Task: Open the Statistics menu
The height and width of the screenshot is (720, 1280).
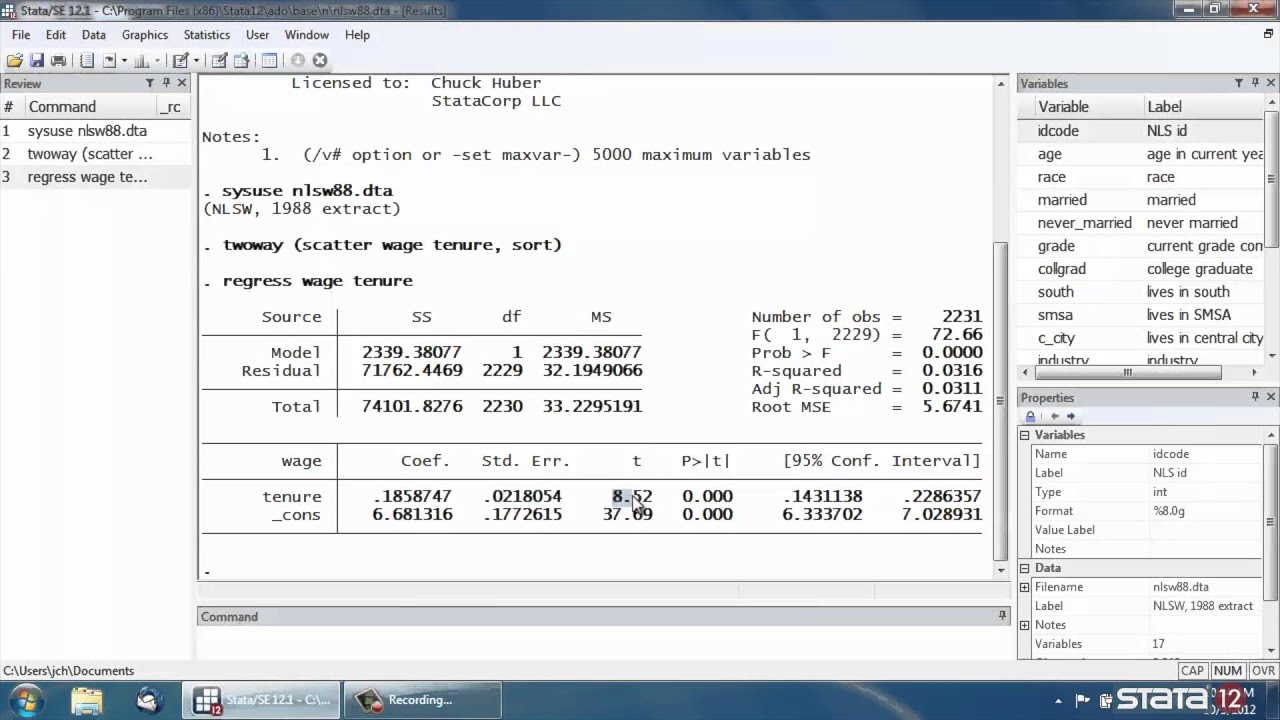Action: point(207,34)
